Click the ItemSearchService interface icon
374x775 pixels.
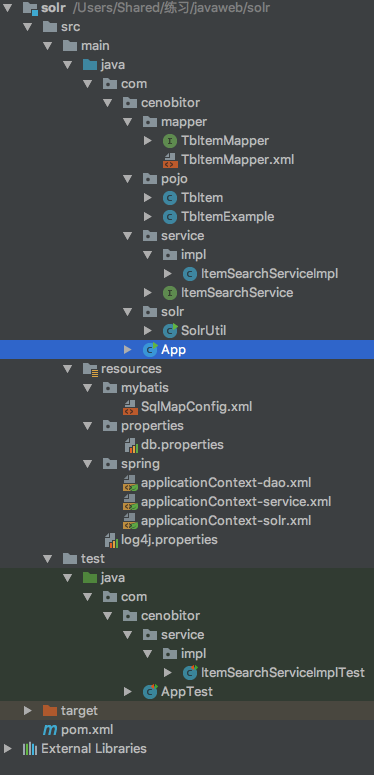point(169,293)
